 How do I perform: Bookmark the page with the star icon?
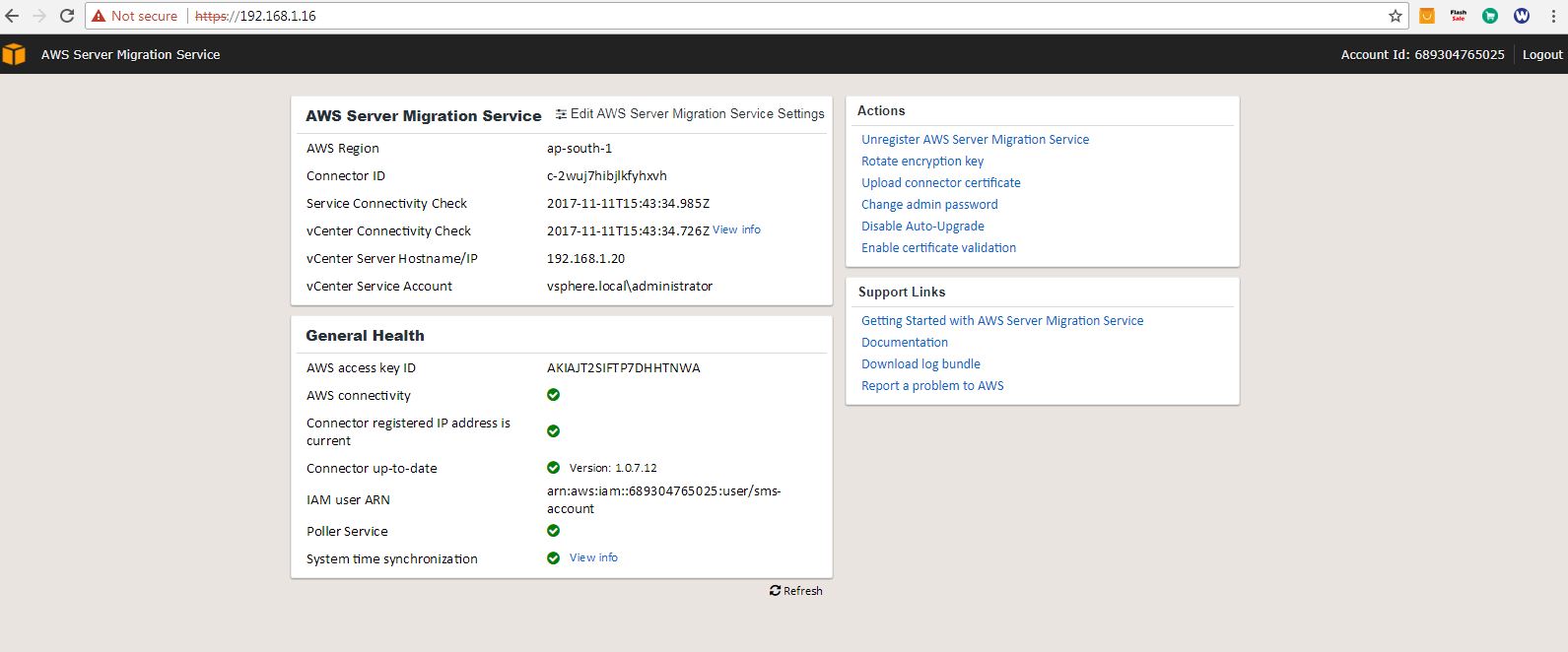pos(1395,16)
